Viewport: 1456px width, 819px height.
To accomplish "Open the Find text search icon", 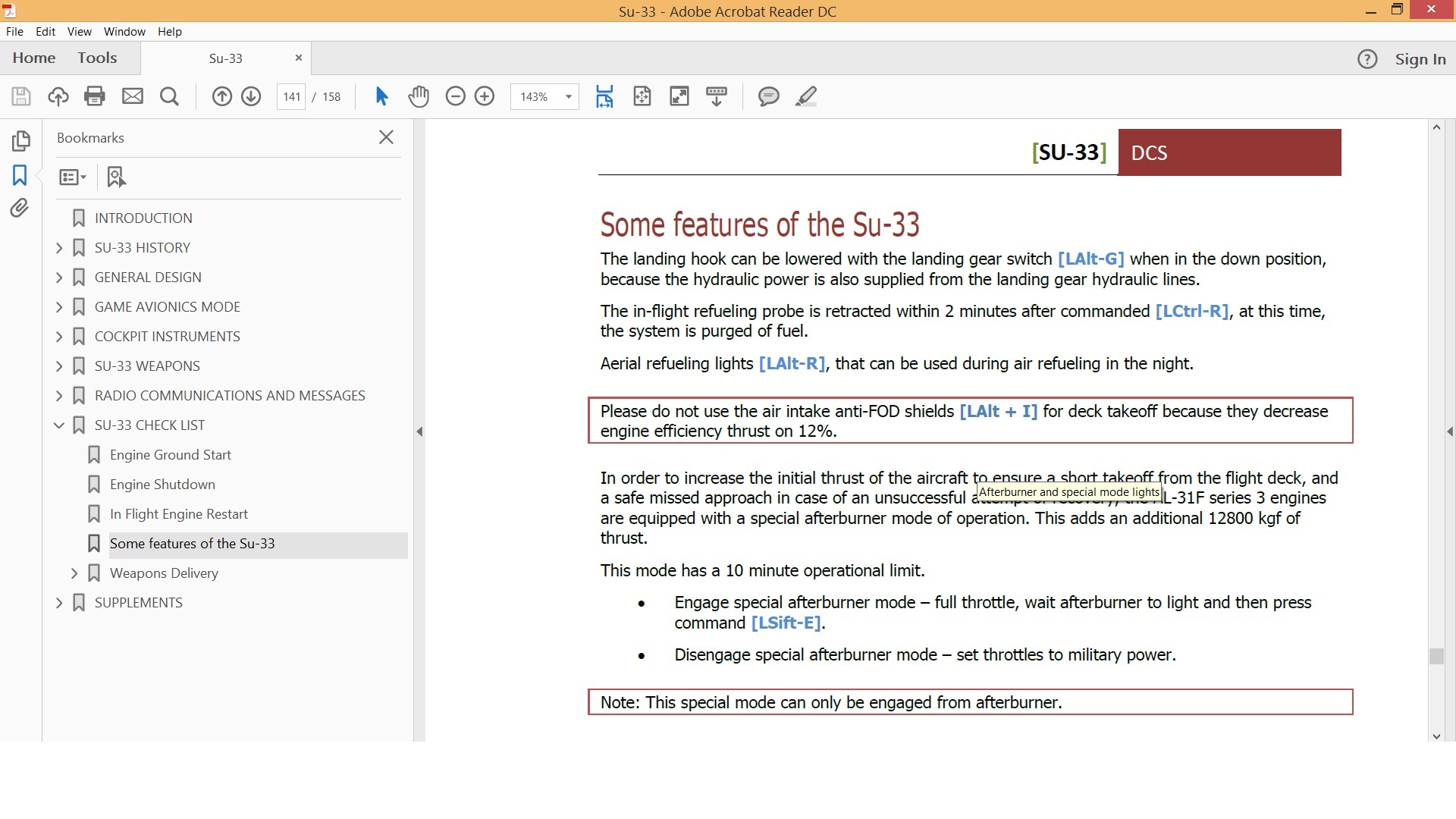I will click(x=170, y=96).
